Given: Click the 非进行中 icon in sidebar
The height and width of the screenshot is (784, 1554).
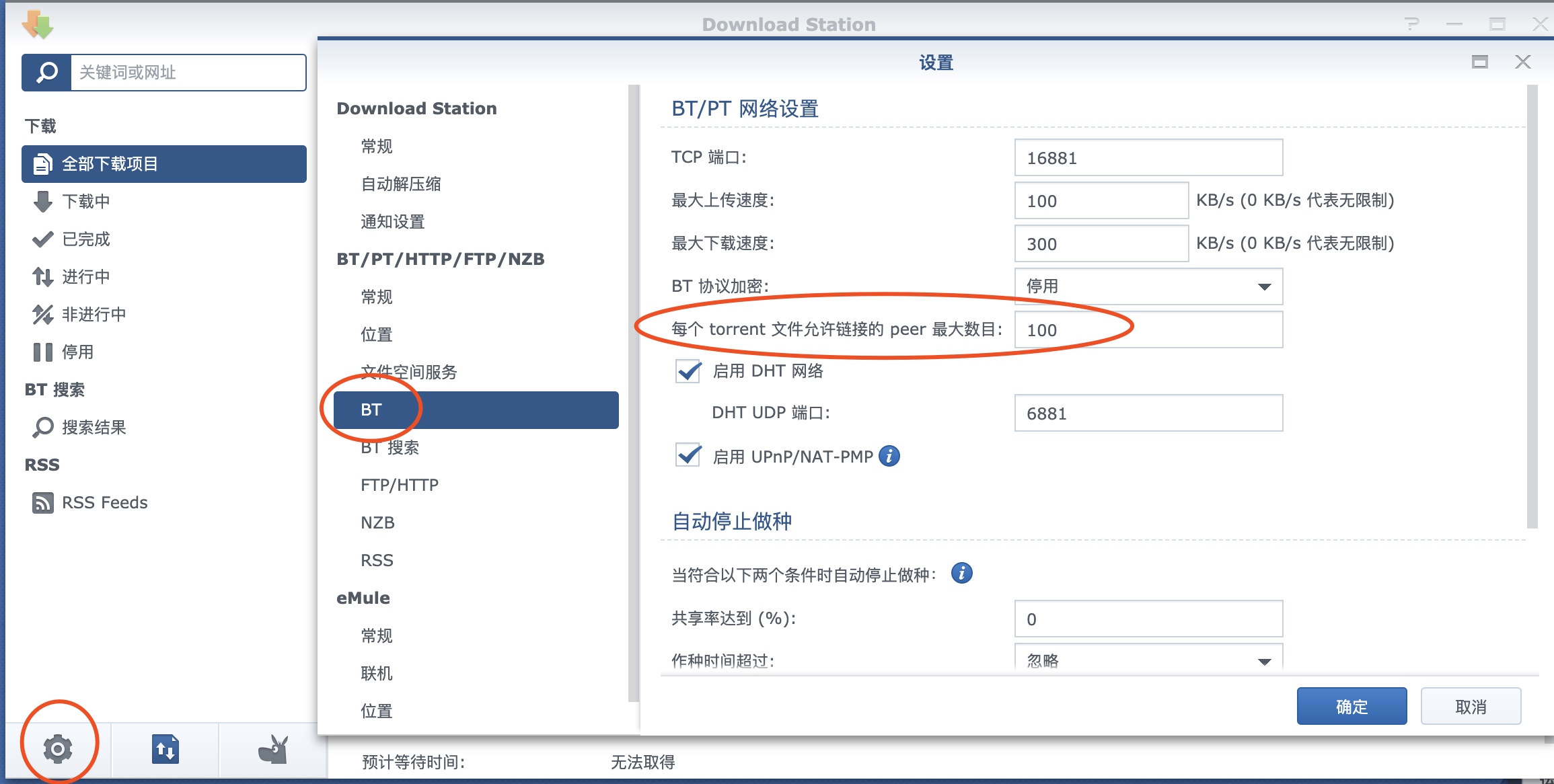Looking at the screenshot, I should click(43, 314).
